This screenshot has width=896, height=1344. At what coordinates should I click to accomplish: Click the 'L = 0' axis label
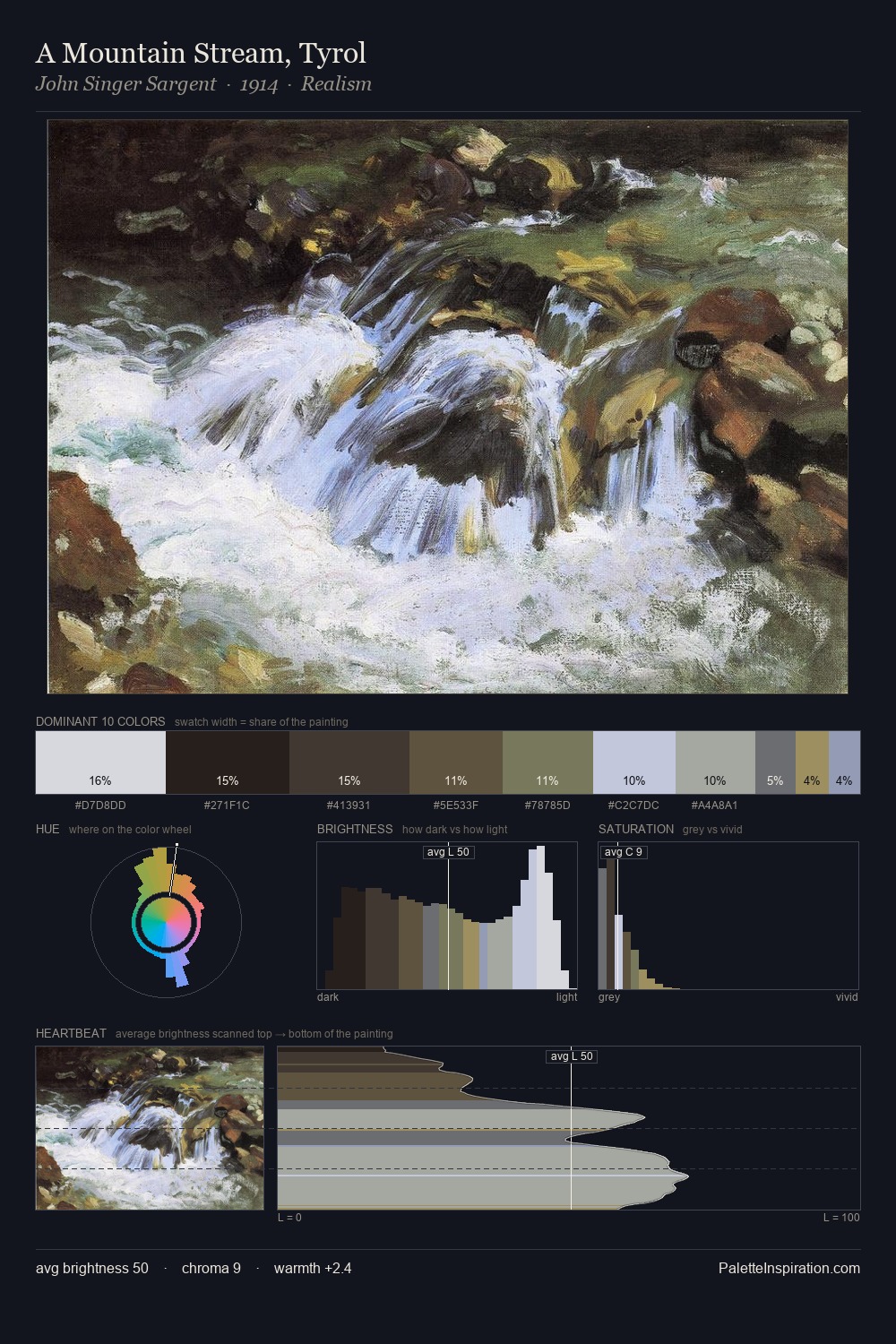[x=289, y=1218]
